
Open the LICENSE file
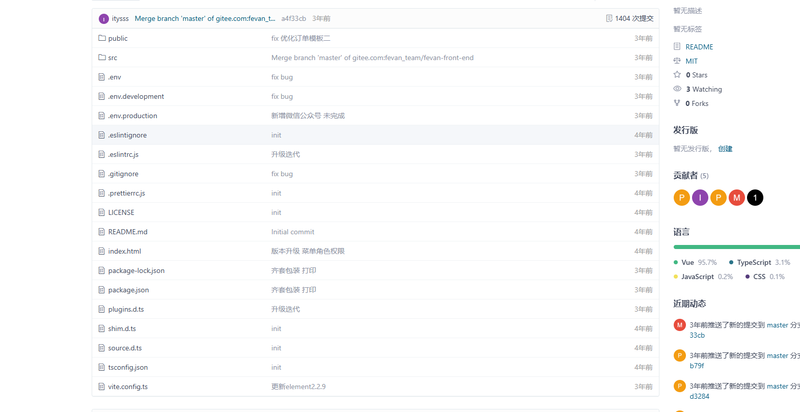[121, 212]
